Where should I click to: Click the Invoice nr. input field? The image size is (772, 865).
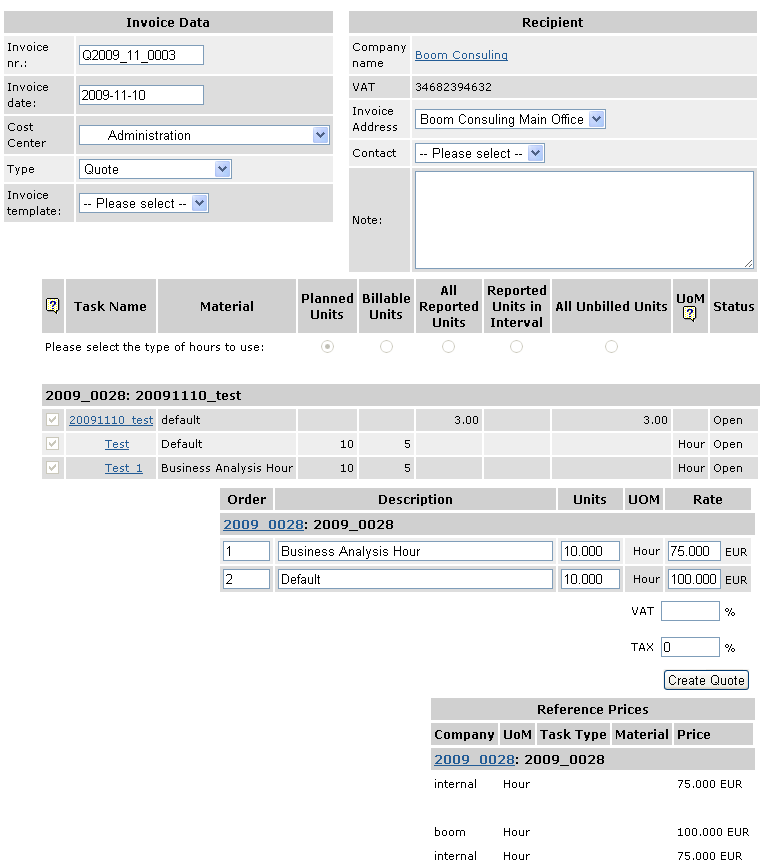pos(141,55)
